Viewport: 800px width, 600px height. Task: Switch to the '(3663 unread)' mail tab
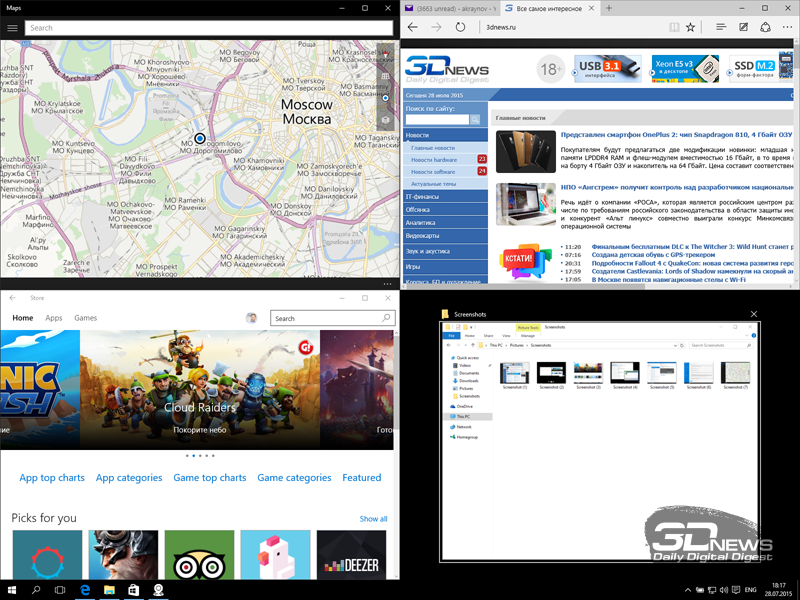click(x=450, y=9)
